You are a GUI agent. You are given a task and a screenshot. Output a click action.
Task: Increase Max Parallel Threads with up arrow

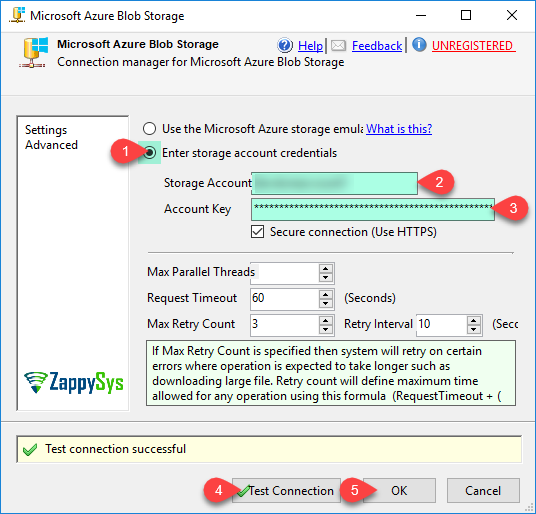click(x=326, y=268)
